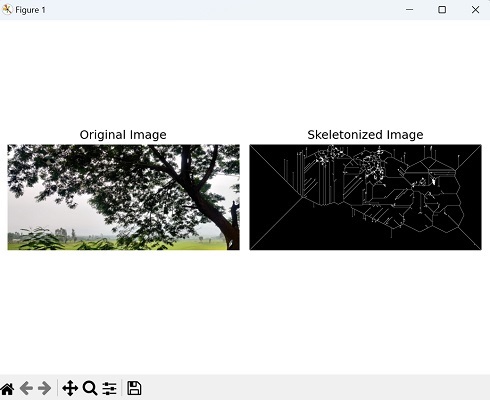Click the matplotlib logo in the title bar
Image resolution: width=490 pixels, height=400 pixels.
tap(7, 10)
